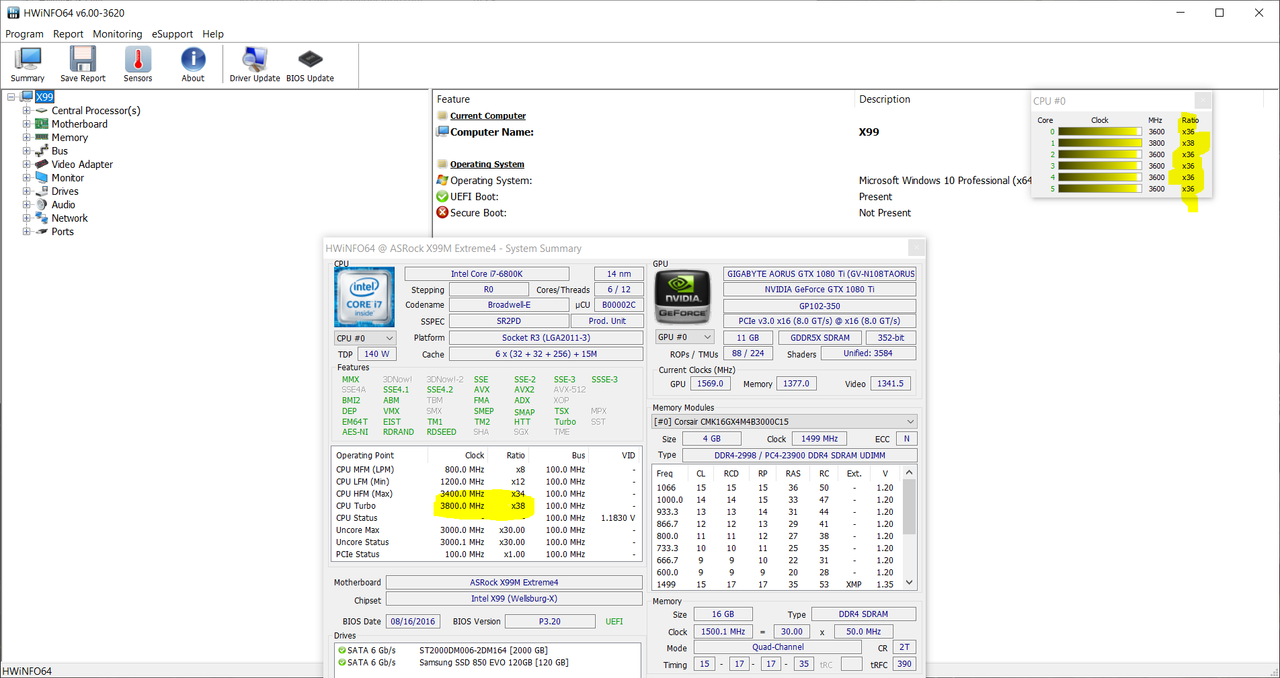Expand the Motherboard tree node
Viewport: 1280px width, 678px height.
(27, 124)
